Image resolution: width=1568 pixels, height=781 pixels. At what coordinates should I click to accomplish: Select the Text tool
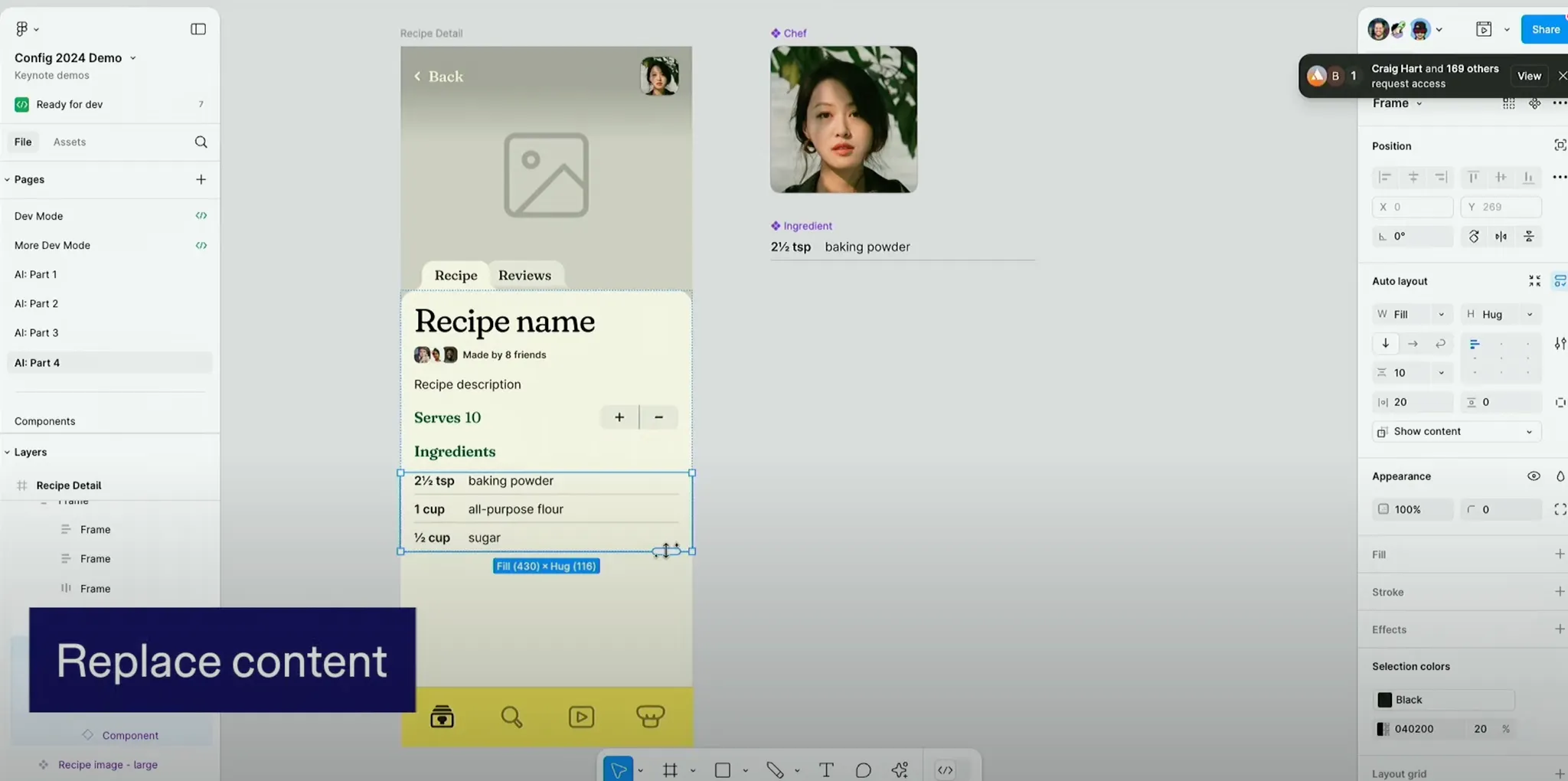tap(826, 770)
